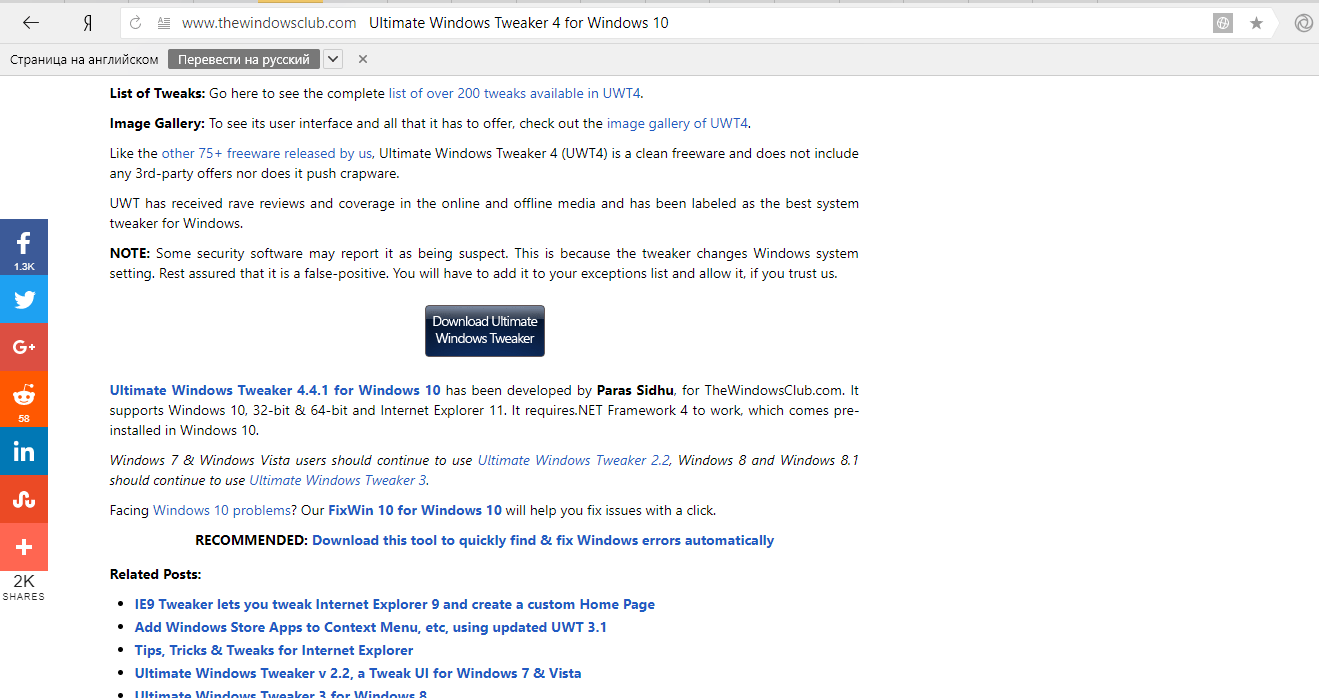Share the page on Reddit
This screenshot has height=698, width=1319.
[x=24, y=399]
